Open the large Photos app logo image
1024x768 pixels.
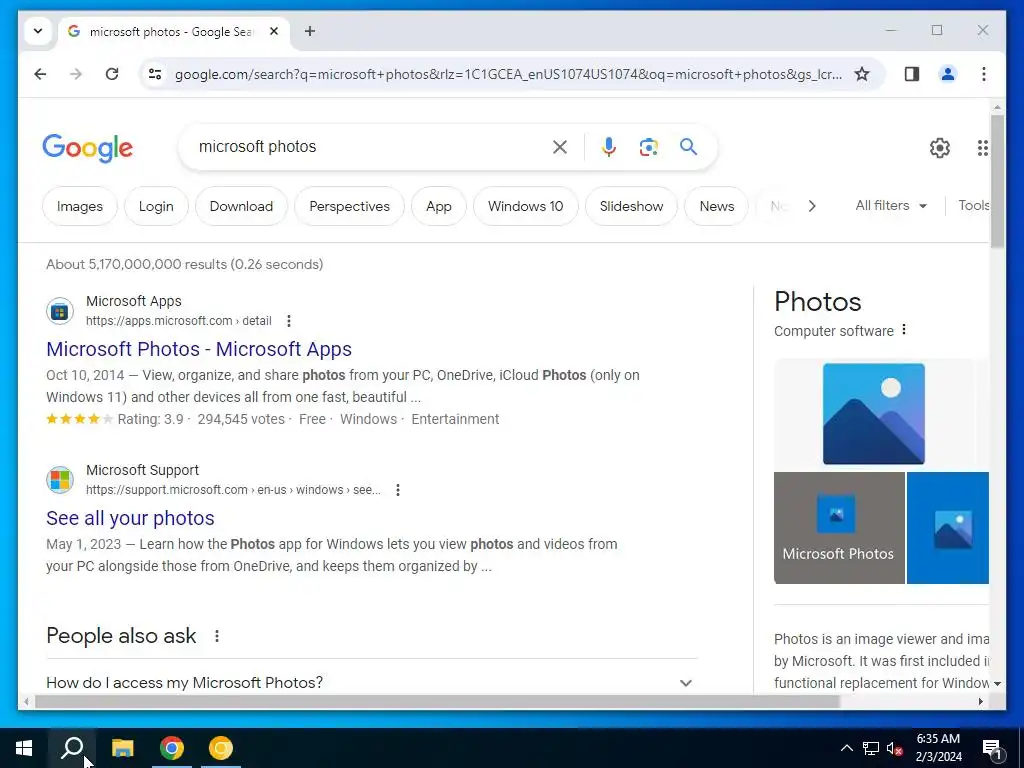point(873,414)
